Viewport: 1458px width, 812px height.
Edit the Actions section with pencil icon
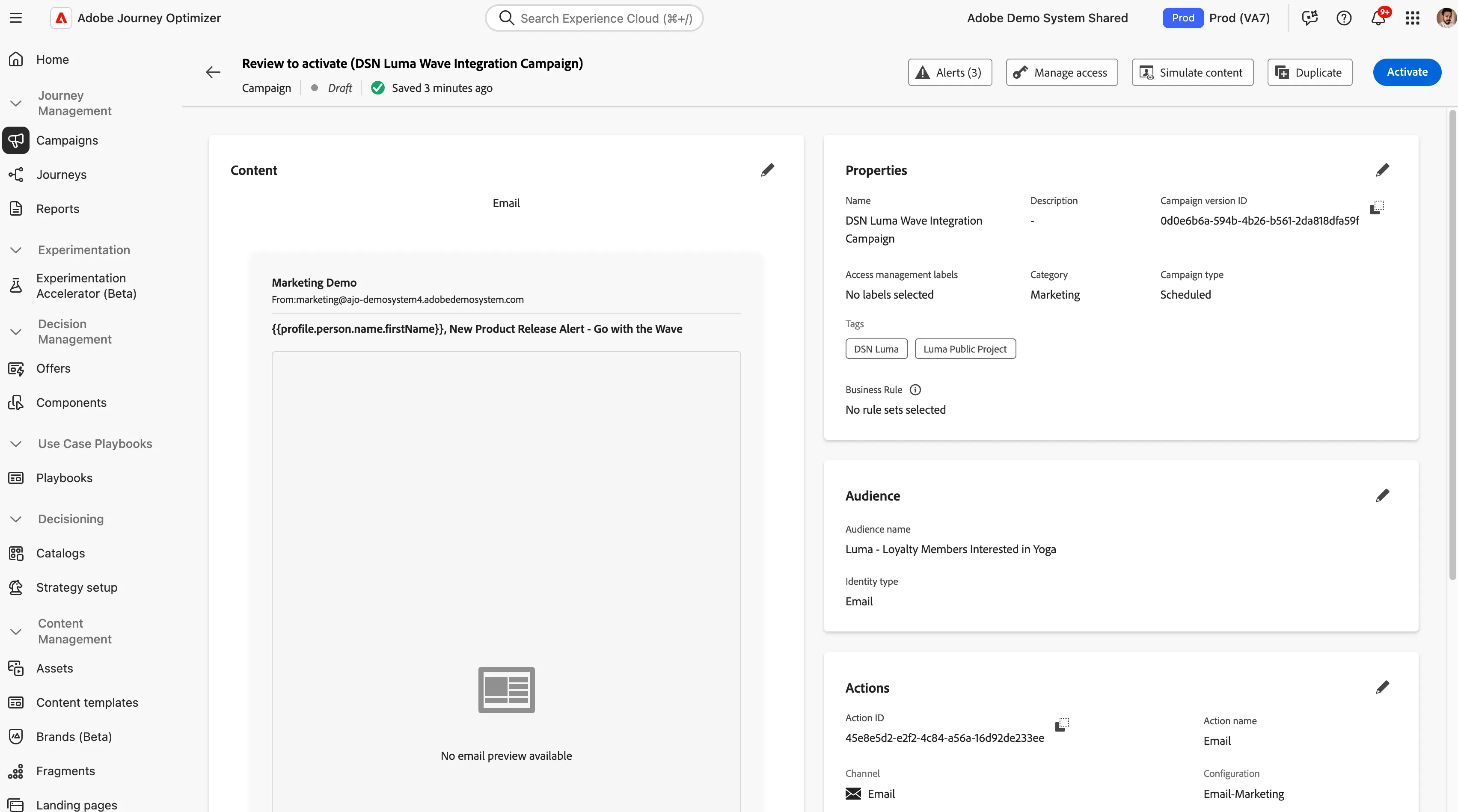point(1382,688)
